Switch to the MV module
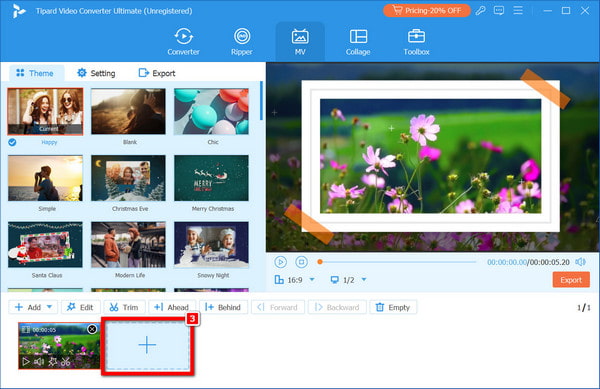This screenshot has height=389, width=600. pos(300,41)
